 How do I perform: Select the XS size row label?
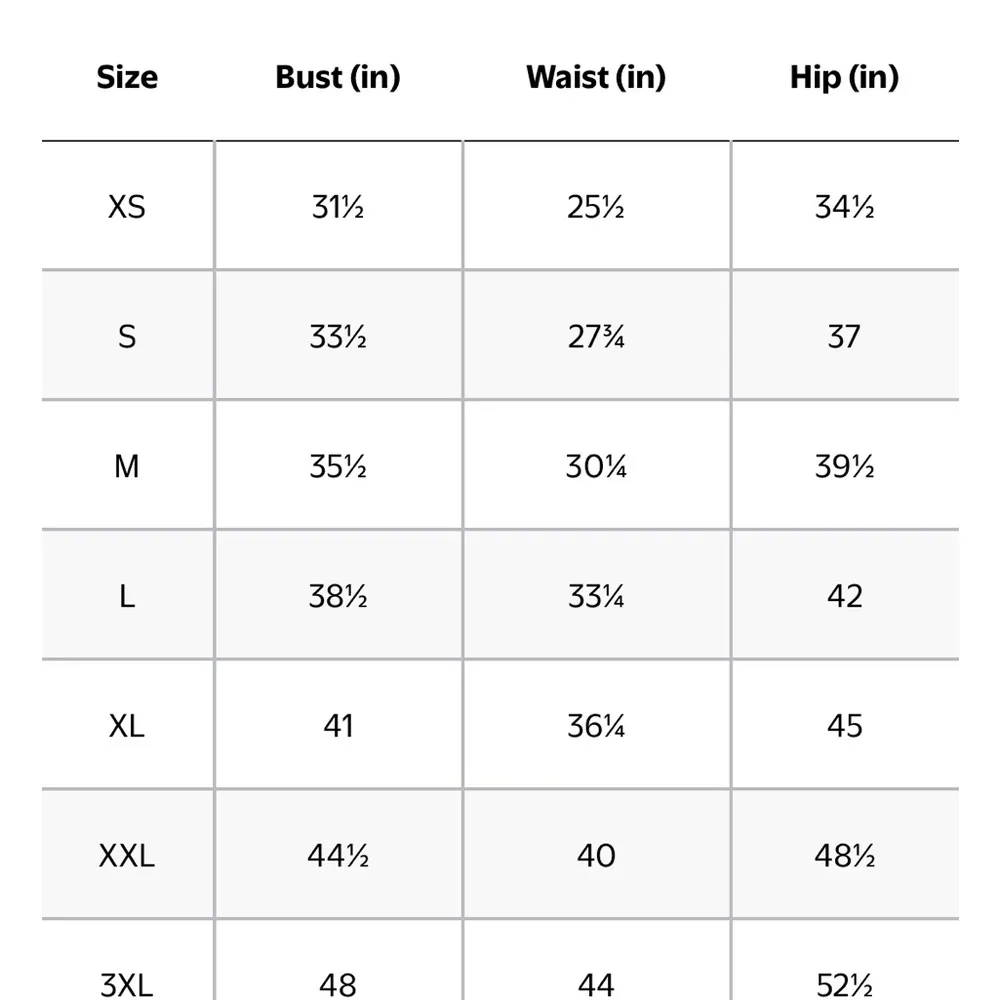point(127,207)
